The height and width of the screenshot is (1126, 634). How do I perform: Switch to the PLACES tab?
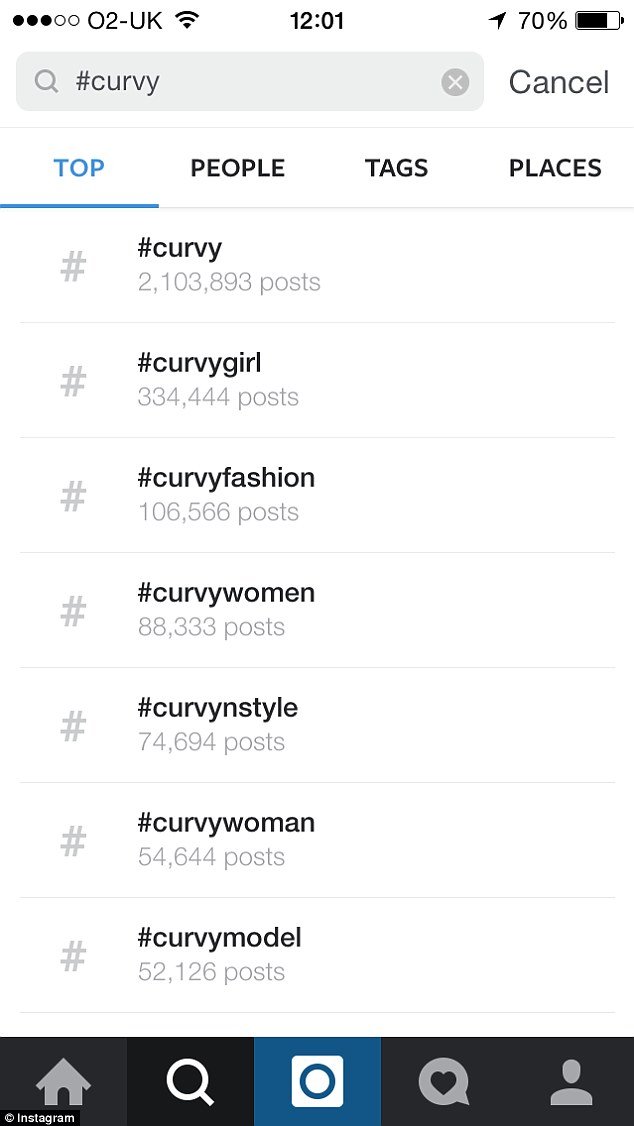pyautogui.click(x=555, y=167)
